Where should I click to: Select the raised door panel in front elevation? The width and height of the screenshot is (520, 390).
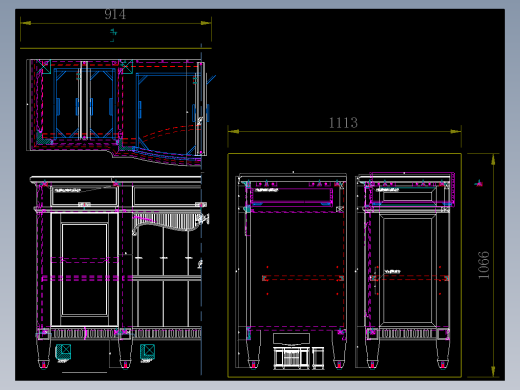(84, 269)
